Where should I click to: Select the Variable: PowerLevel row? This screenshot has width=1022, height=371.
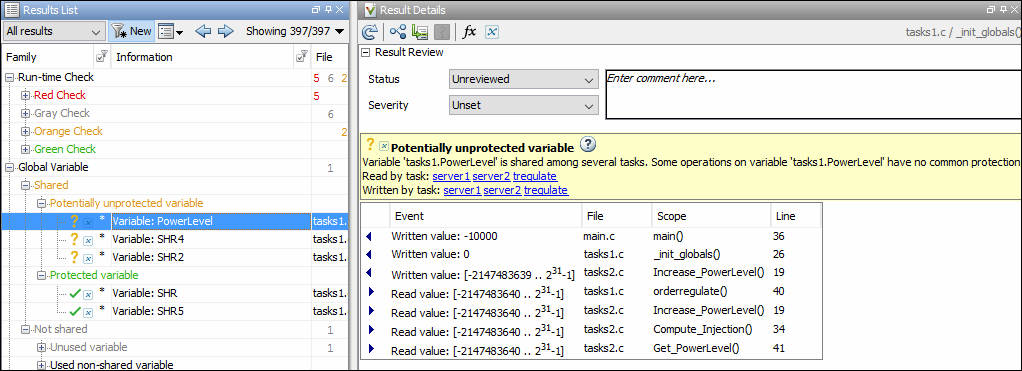(175, 221)
